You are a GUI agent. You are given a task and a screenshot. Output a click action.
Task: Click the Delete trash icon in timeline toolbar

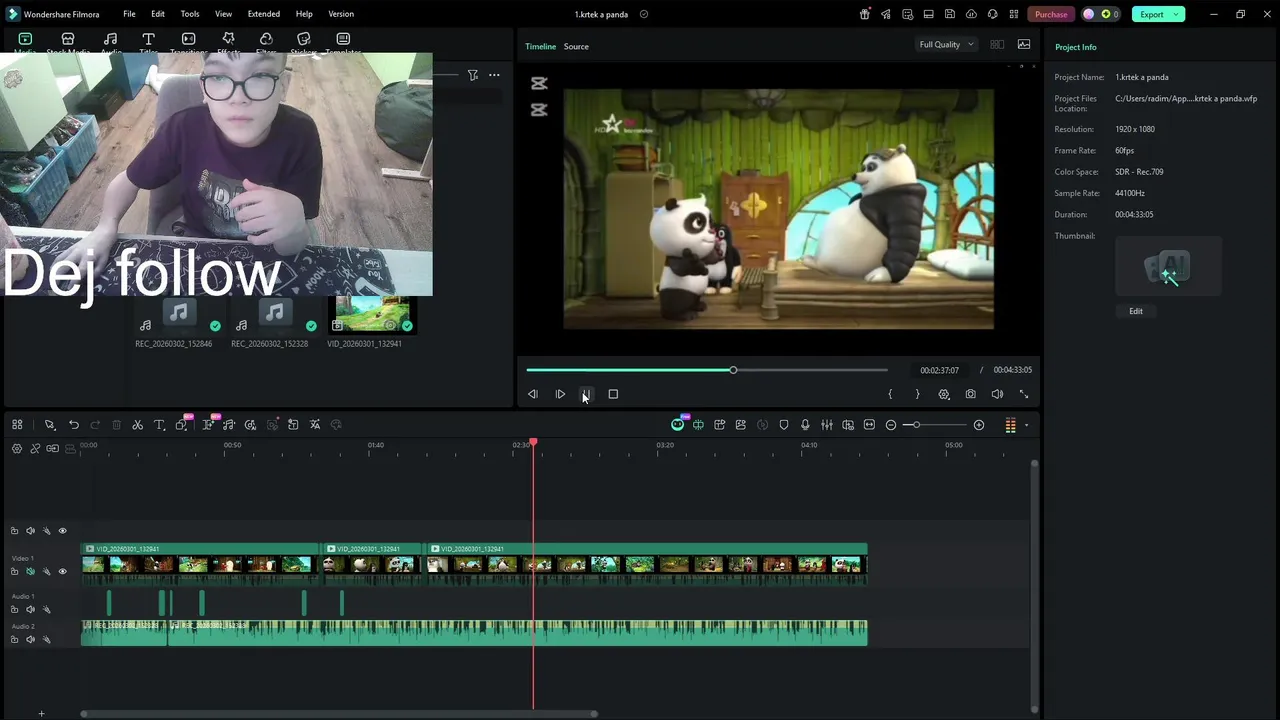tap(116, 425)
